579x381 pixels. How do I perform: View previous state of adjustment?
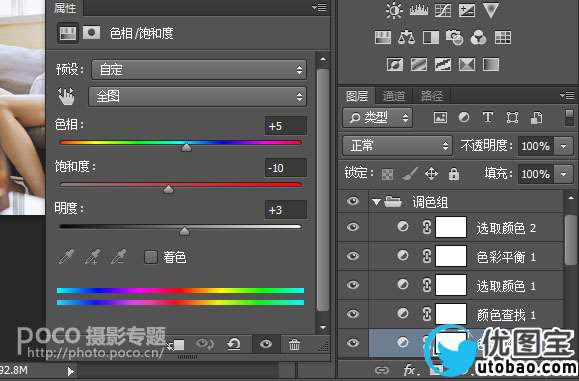pos(205,344)
